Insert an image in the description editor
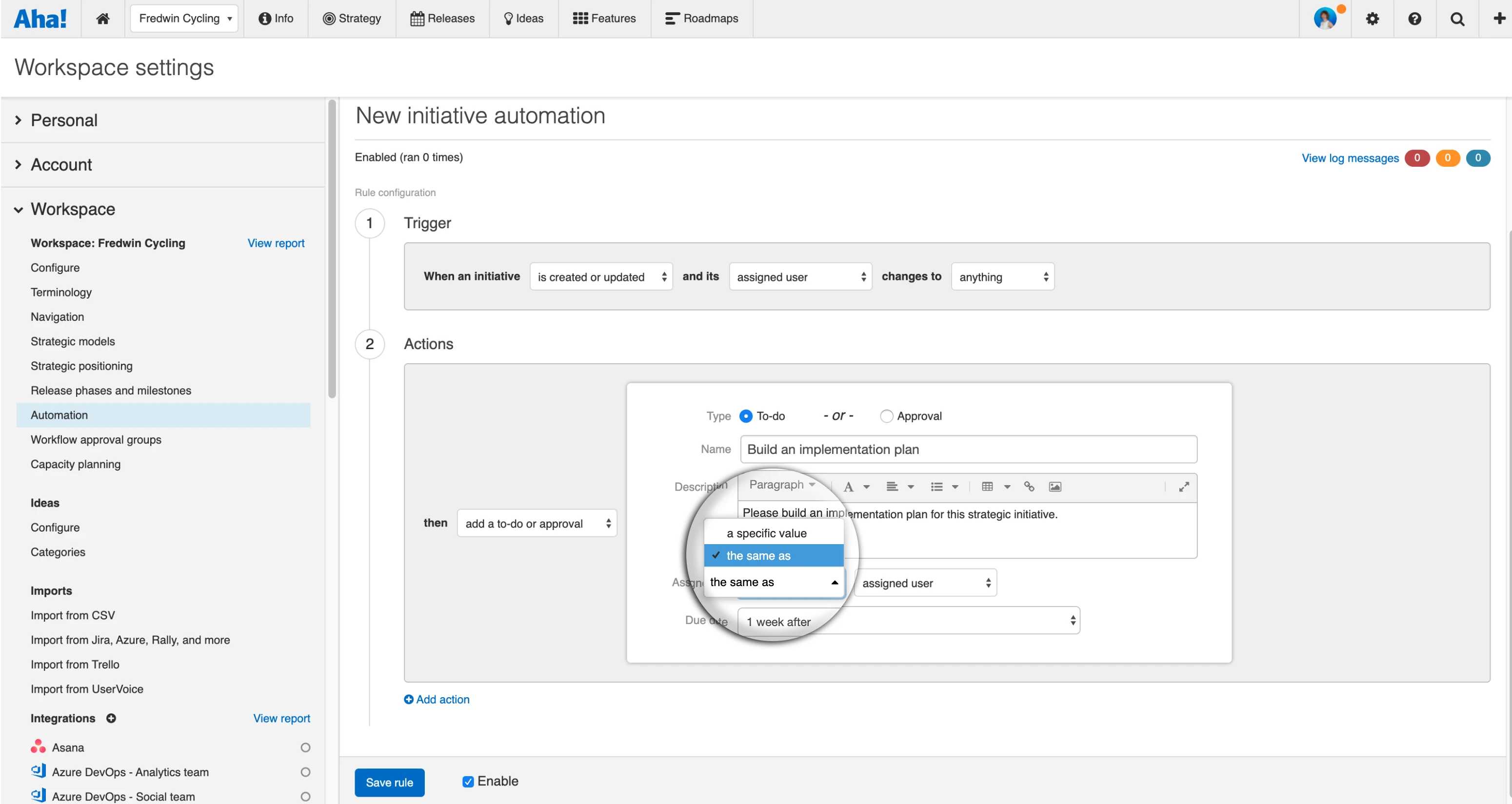The width and height of the screenshot is (1512, 804). (1055, 487)
